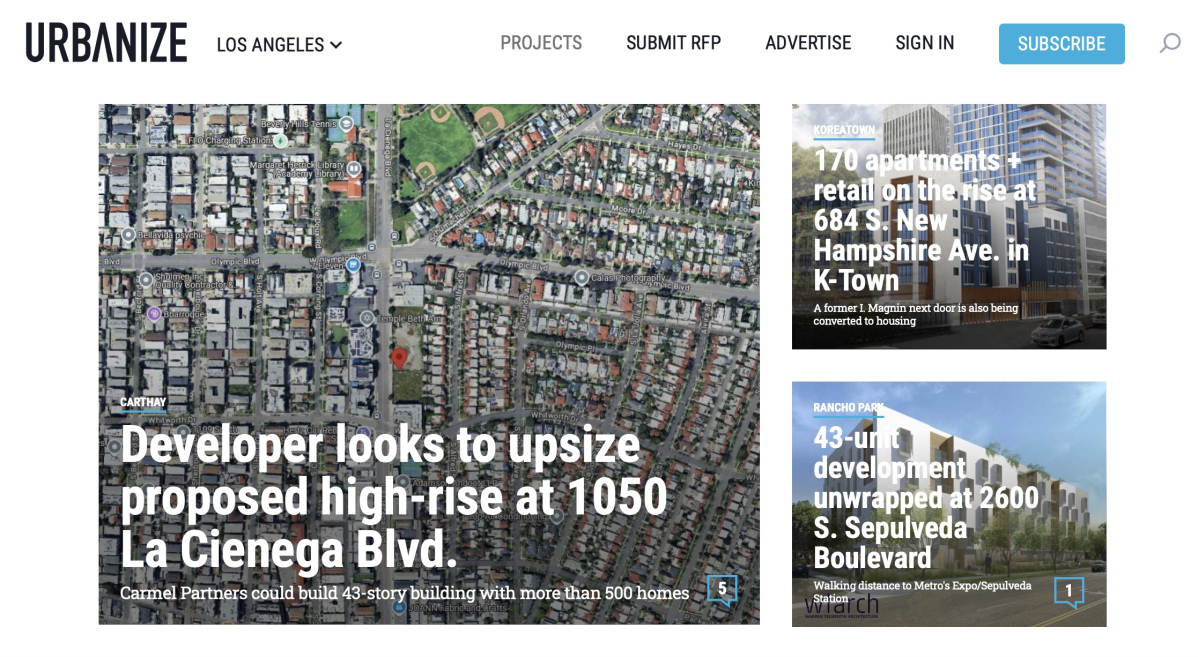The height and width of the screenshot is (657, 1198).
Task: Click the Beverly Hills Tennis map marker
Action: point(346,123)
